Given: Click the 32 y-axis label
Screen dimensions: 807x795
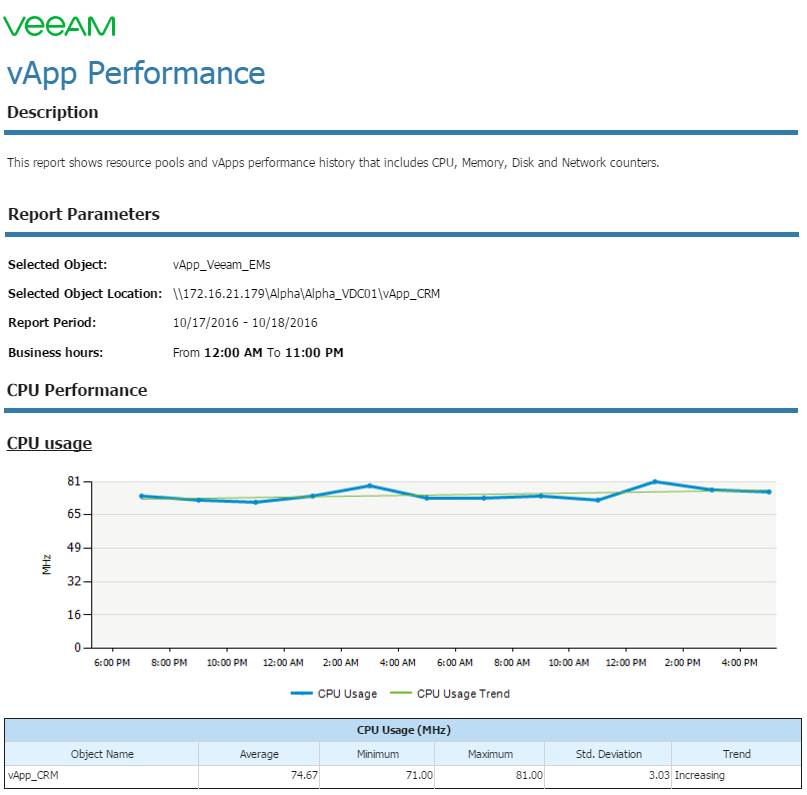Looking at the screenshot, I should coord(74,581).
